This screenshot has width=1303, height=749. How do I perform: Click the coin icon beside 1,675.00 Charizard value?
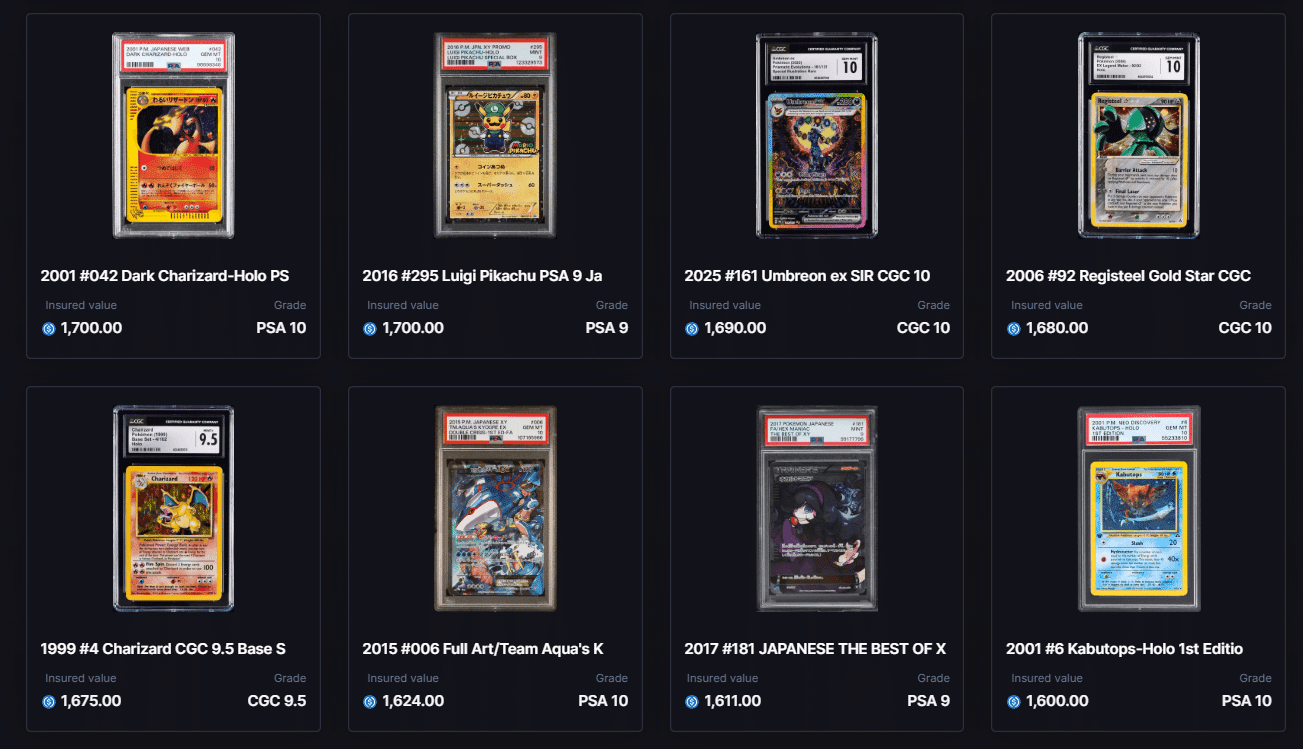pyautogui.click(x=48, y=702)
